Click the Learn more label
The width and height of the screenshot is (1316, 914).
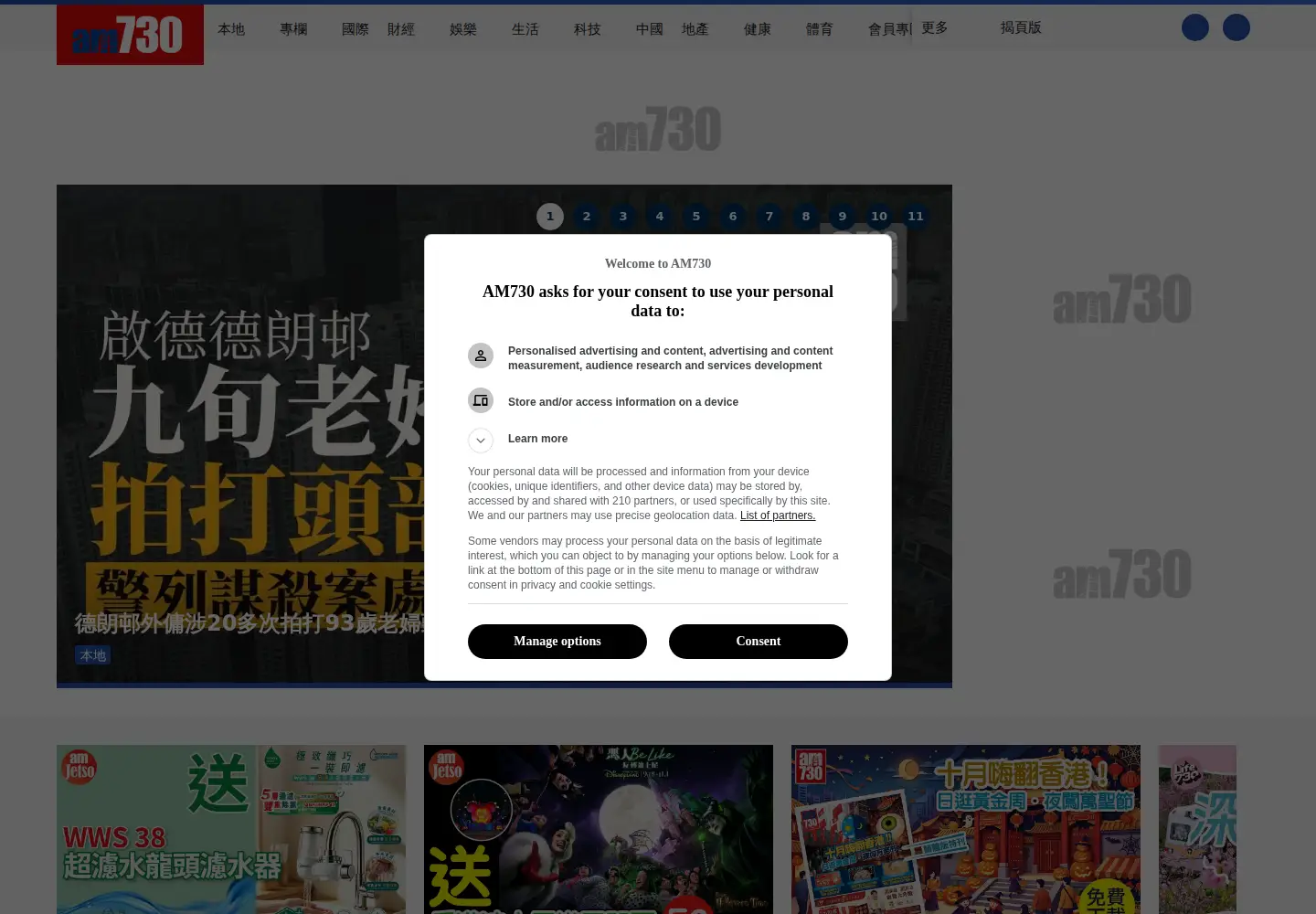click(x=537, y=439)
